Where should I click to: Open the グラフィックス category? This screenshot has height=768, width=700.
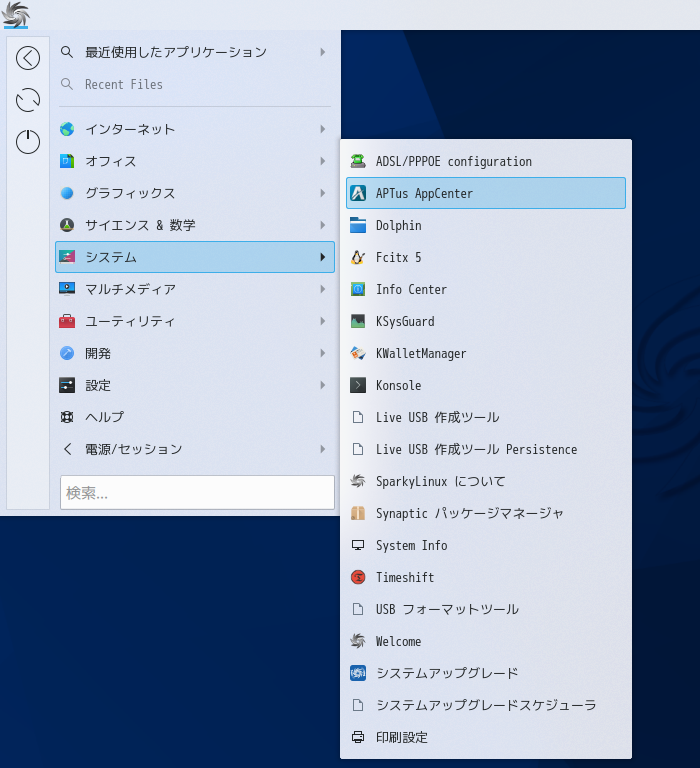pyautogui.click(x=195, y=193)
